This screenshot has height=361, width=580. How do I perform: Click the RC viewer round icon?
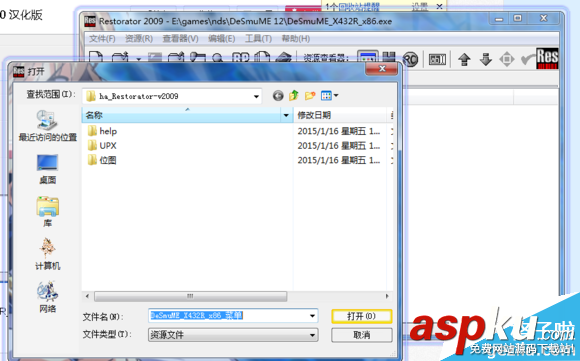(x=410, y=59)
